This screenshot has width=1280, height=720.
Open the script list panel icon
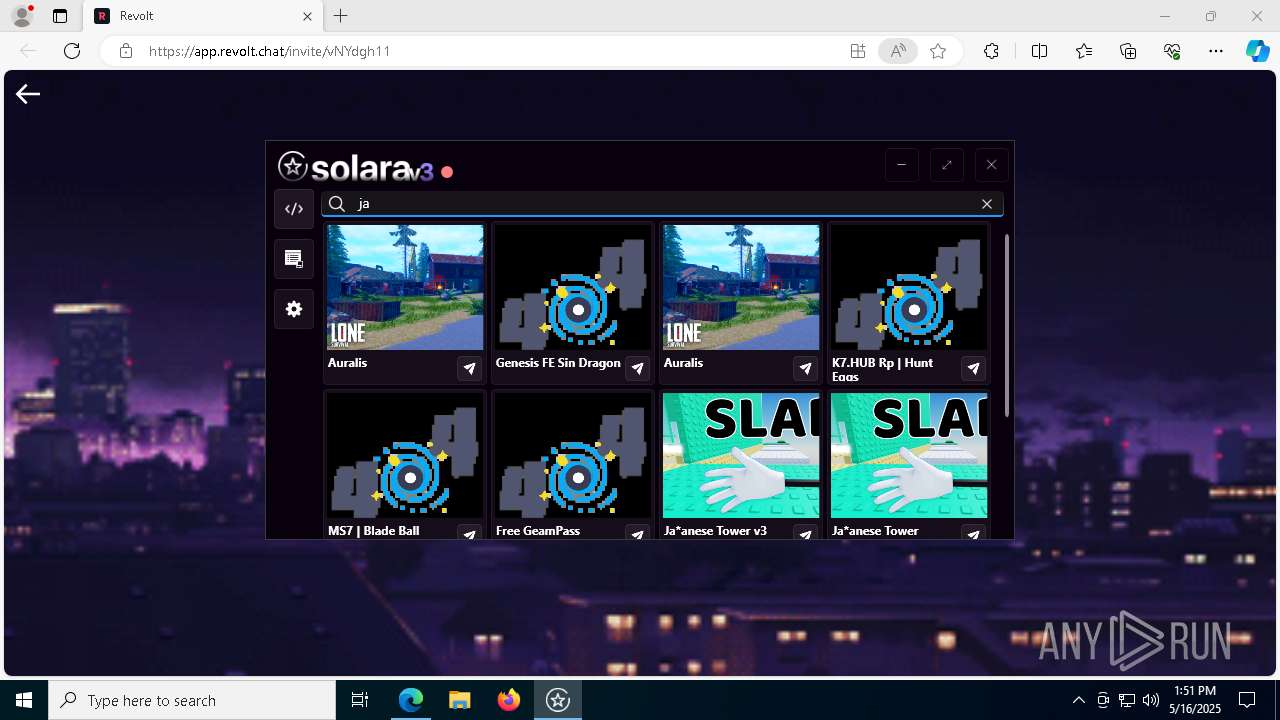tap(294, 259)
